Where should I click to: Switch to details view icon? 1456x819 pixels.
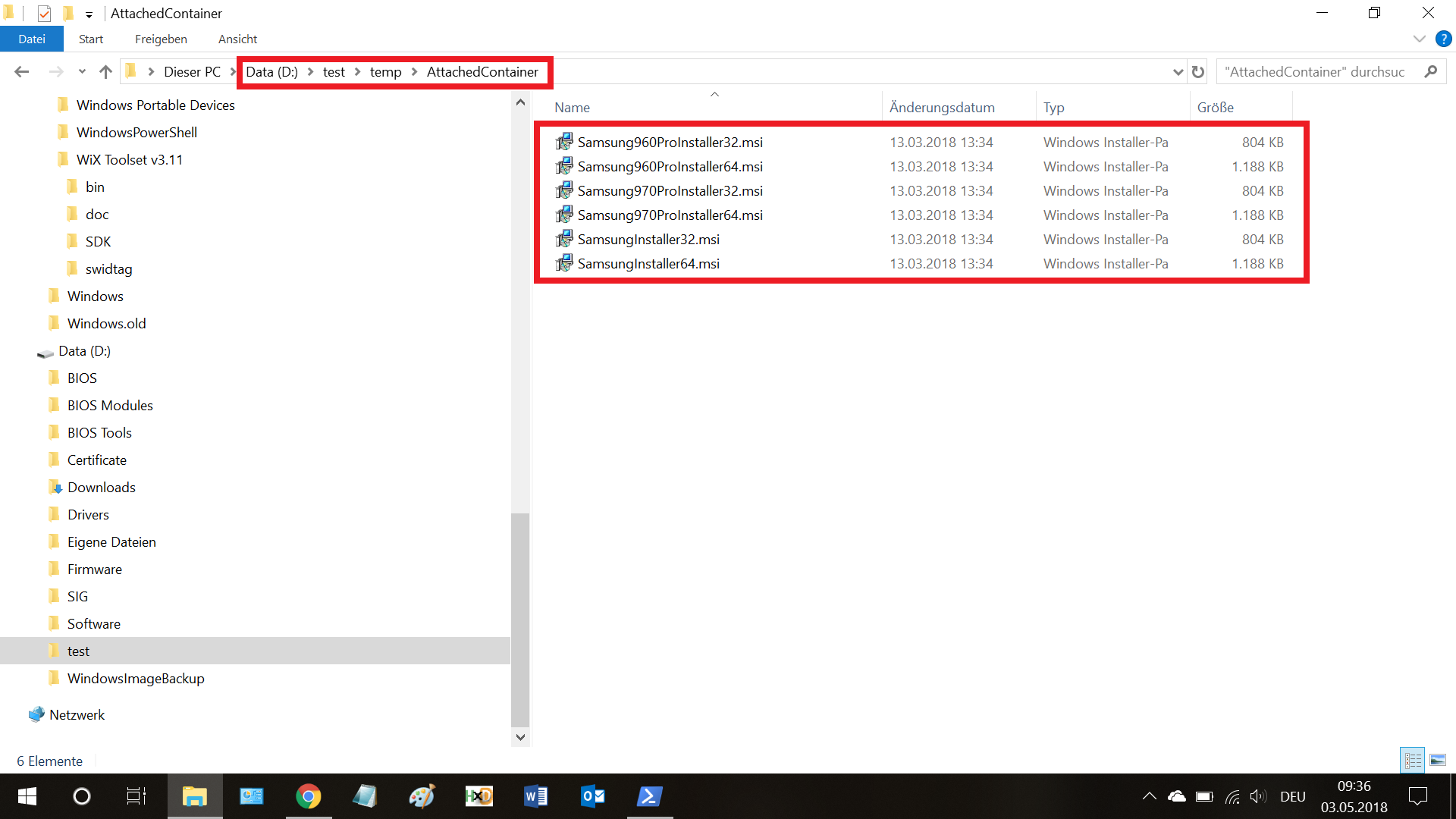pyautogui.click(x=1413, y=759)
